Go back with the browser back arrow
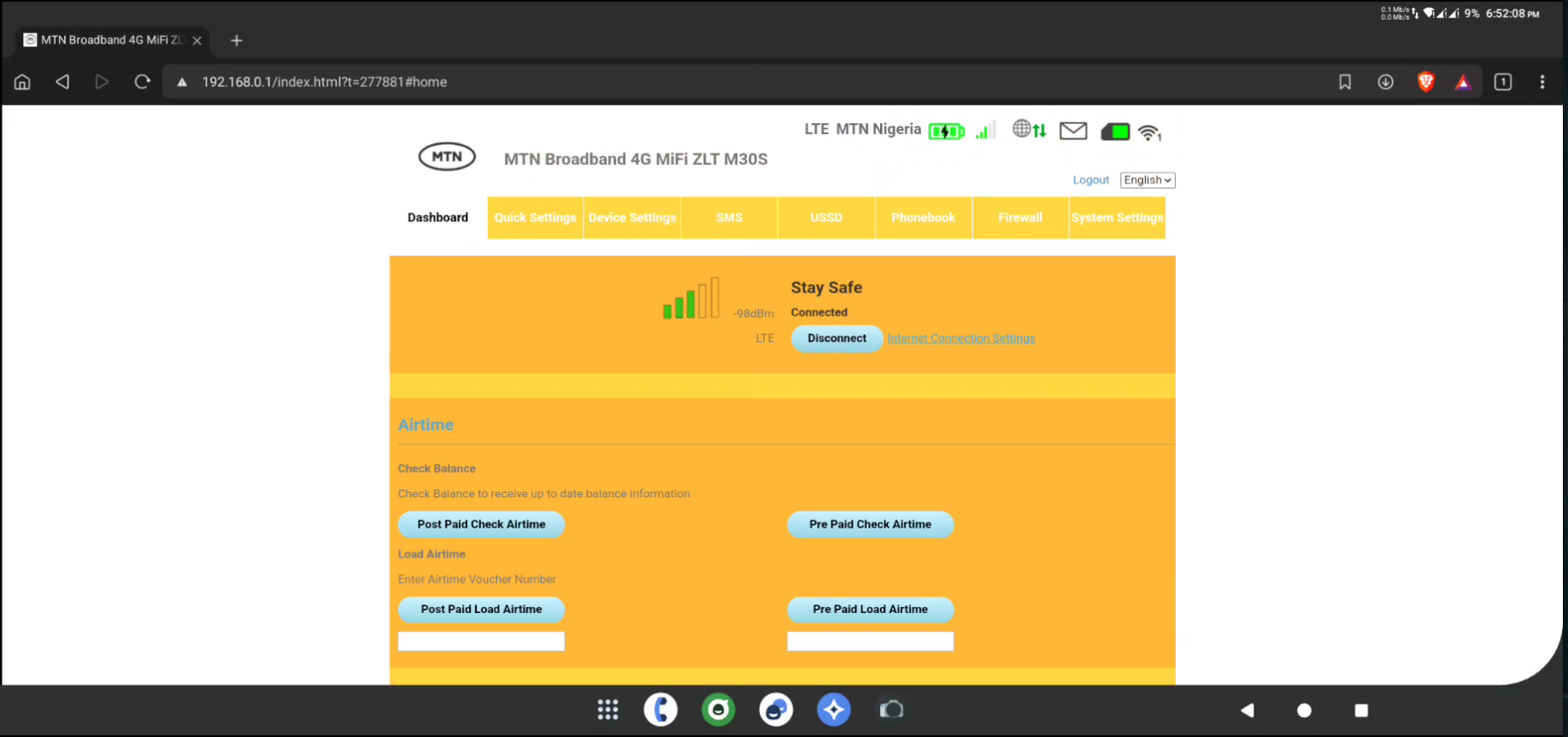The width and height of the screenshot is (1568, 737). click(x=62, y=82)
